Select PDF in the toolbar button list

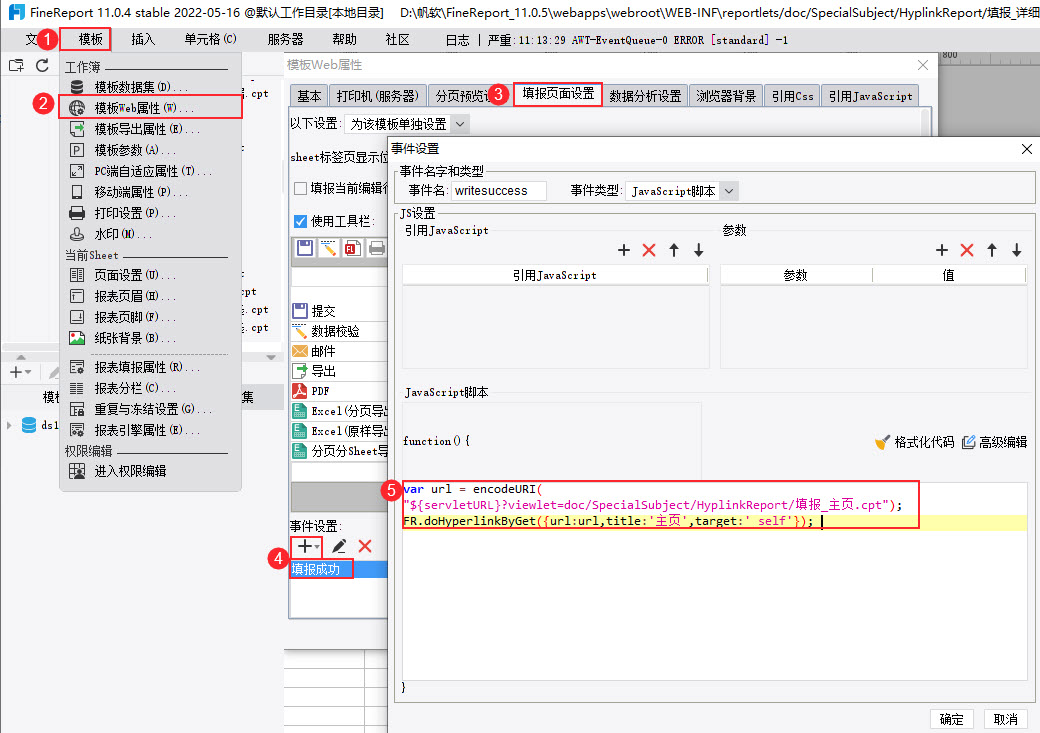(x=339, y=391)
